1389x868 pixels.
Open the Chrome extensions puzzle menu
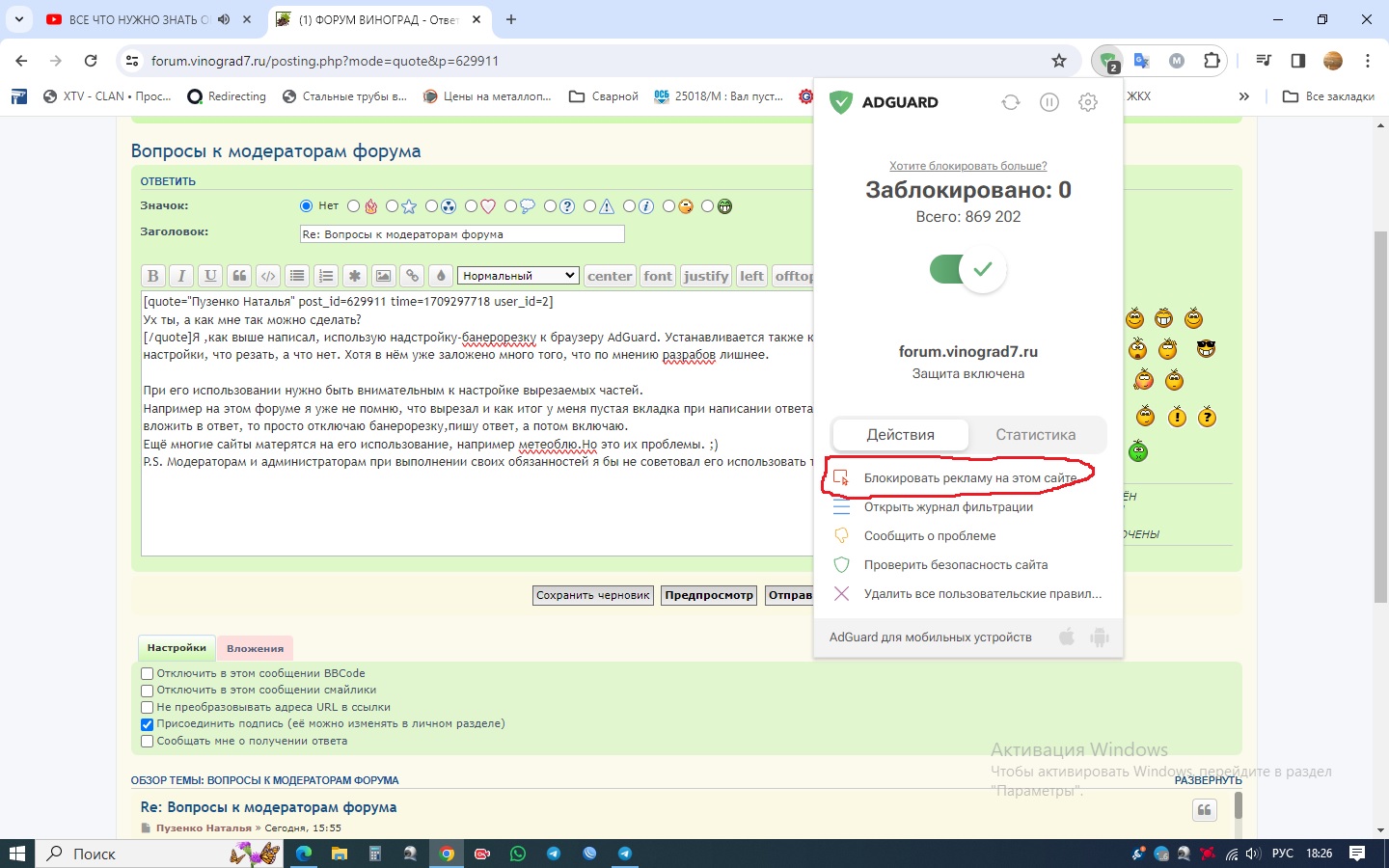(x=1212, y=61)
